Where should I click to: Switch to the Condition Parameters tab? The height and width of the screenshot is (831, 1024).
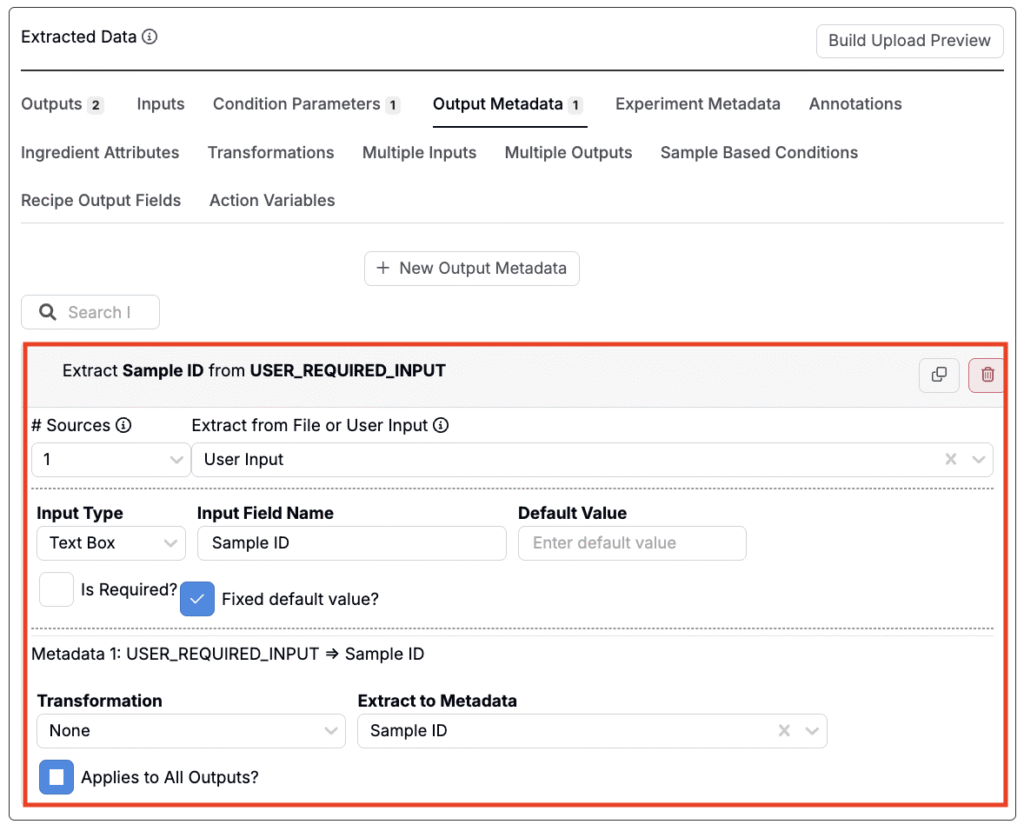pos(305,104)
